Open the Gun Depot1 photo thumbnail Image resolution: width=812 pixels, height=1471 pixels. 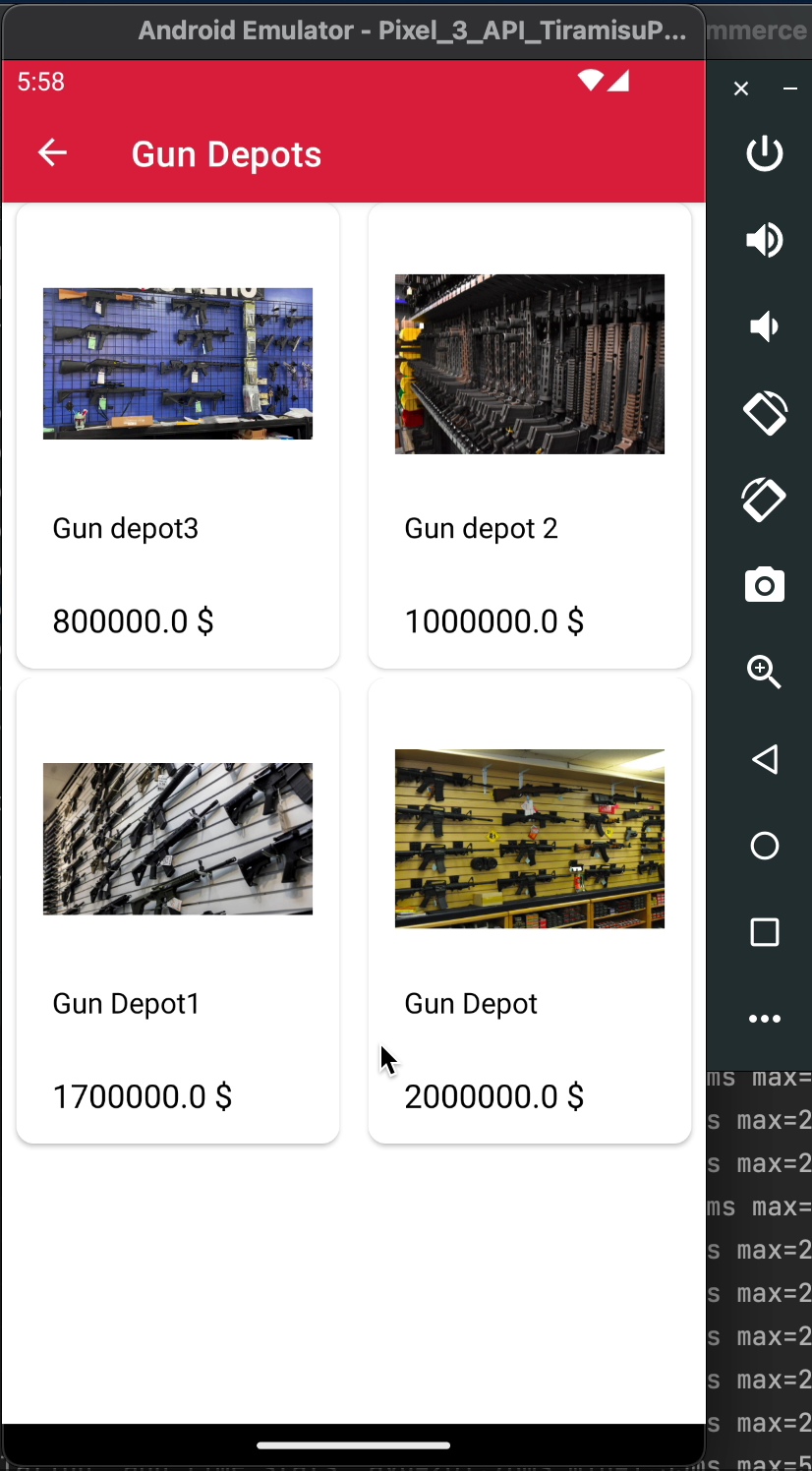pos(178,839)
